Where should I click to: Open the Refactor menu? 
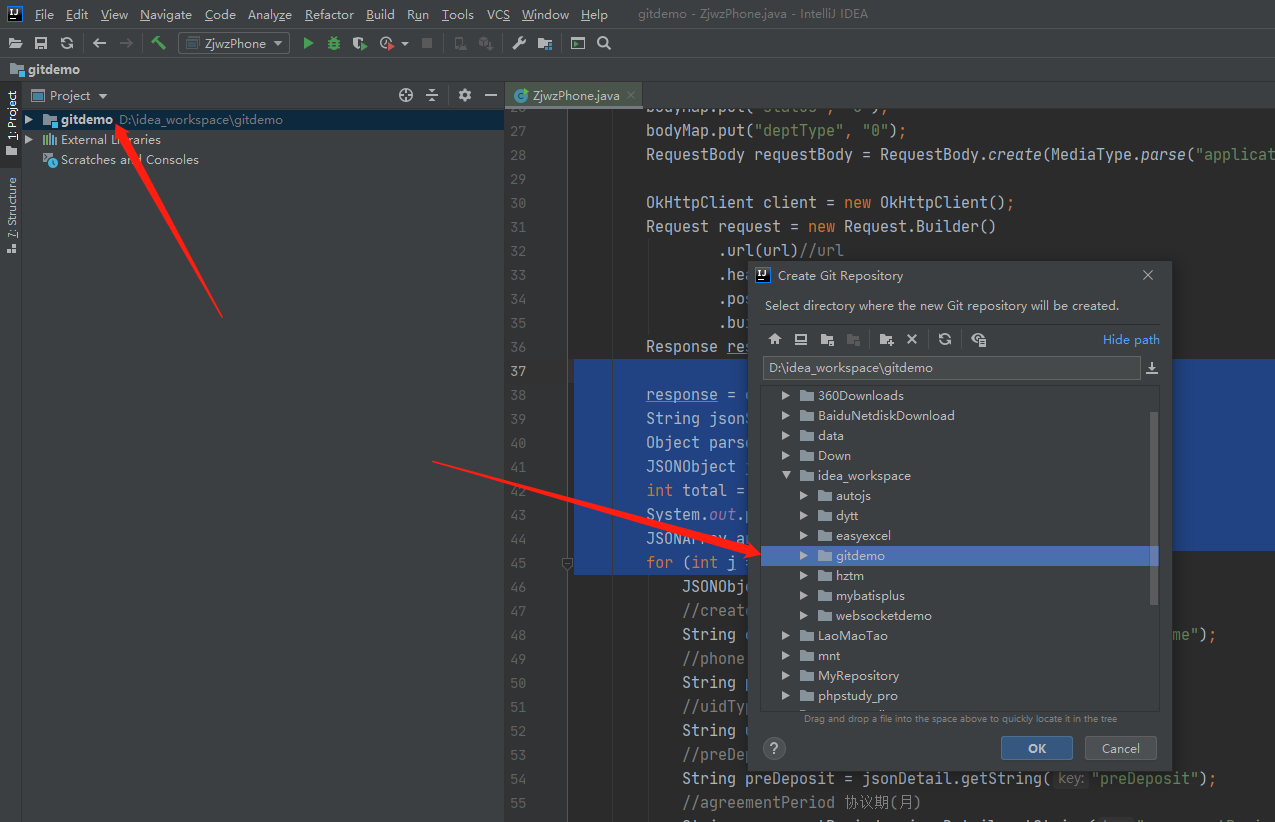[329, 14]
